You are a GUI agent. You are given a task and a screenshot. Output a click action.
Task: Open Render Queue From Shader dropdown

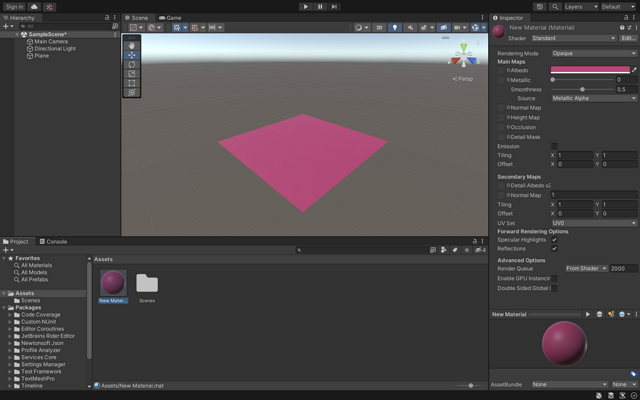click(587, 269)
